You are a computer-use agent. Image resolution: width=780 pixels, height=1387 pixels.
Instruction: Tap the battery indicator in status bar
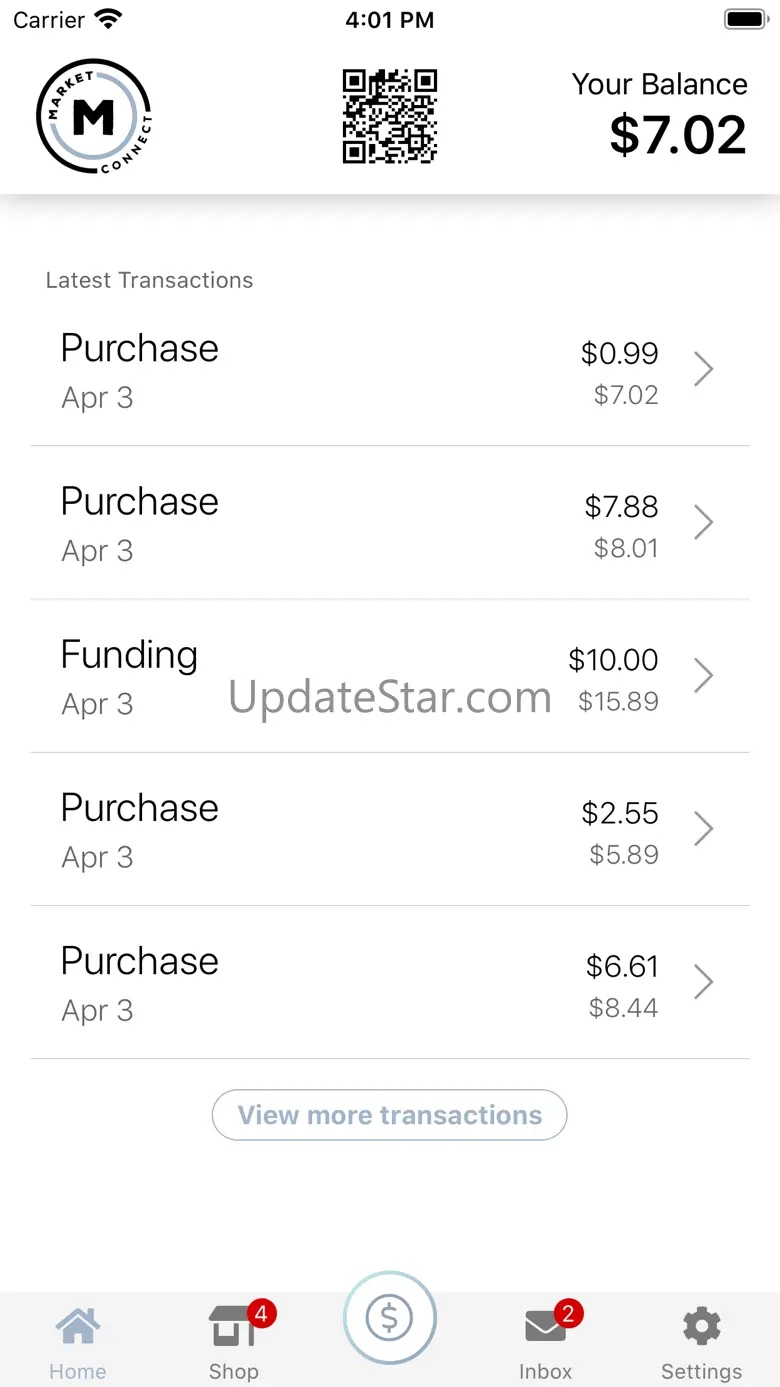coord(744,19)
